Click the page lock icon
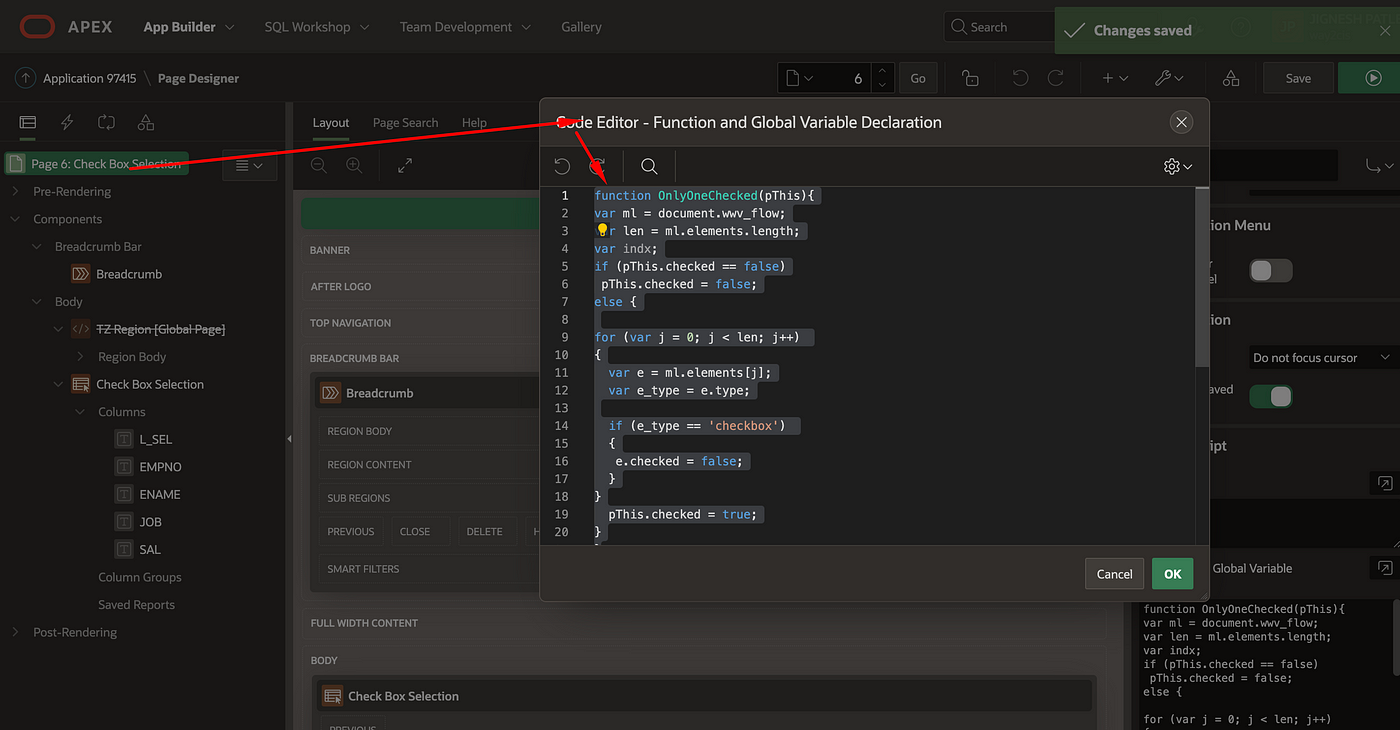This screenshot has height=730, width=1400. 969,78
